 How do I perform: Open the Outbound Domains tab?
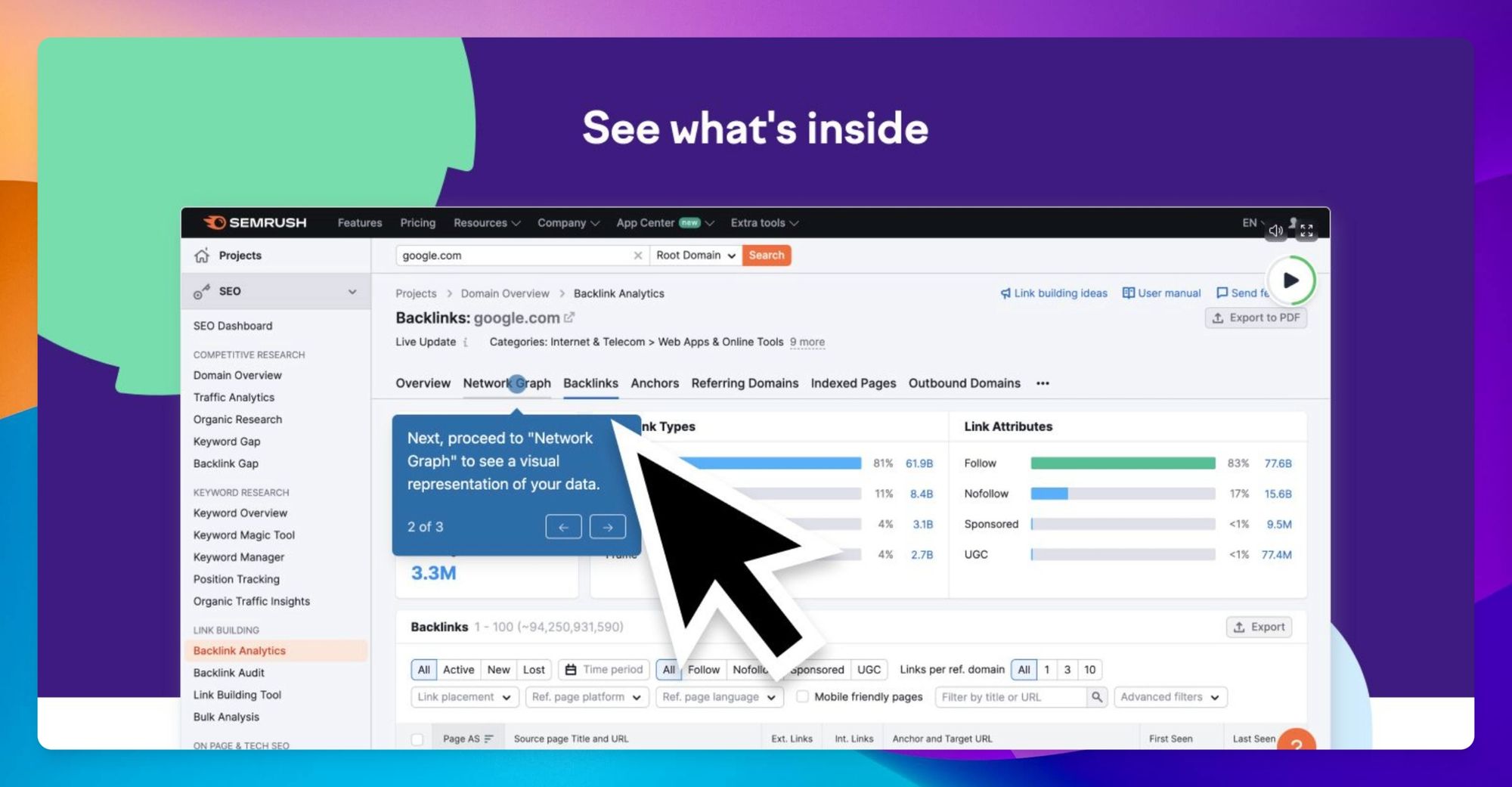(x=964, y=383)
